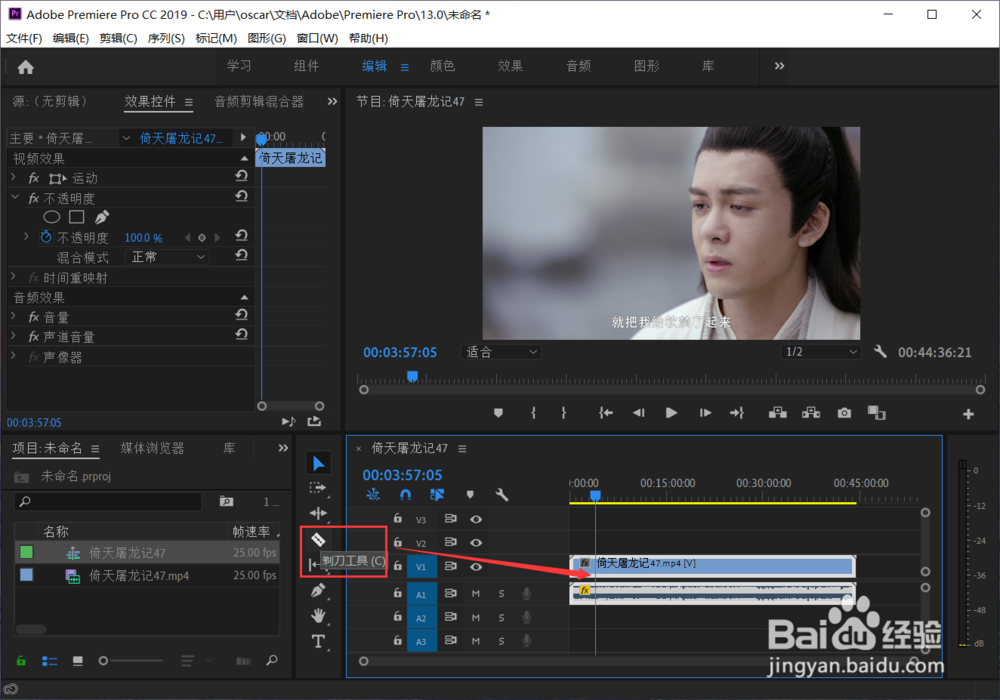Click the Add Marker button in program monitor
Image resolution: width=1000 pixels, height=700 pixels.
pos(498,413)
